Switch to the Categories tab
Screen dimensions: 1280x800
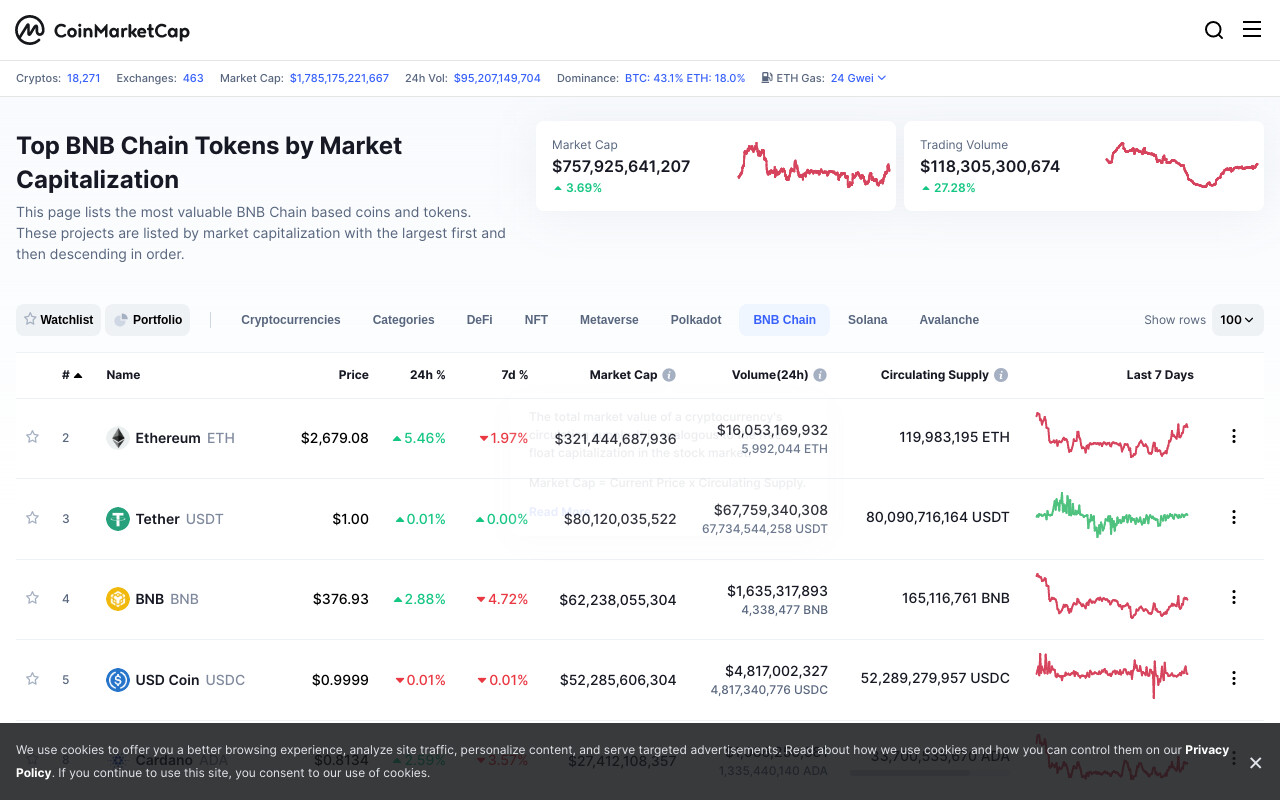pyautogui.click(x=403, y=320)
